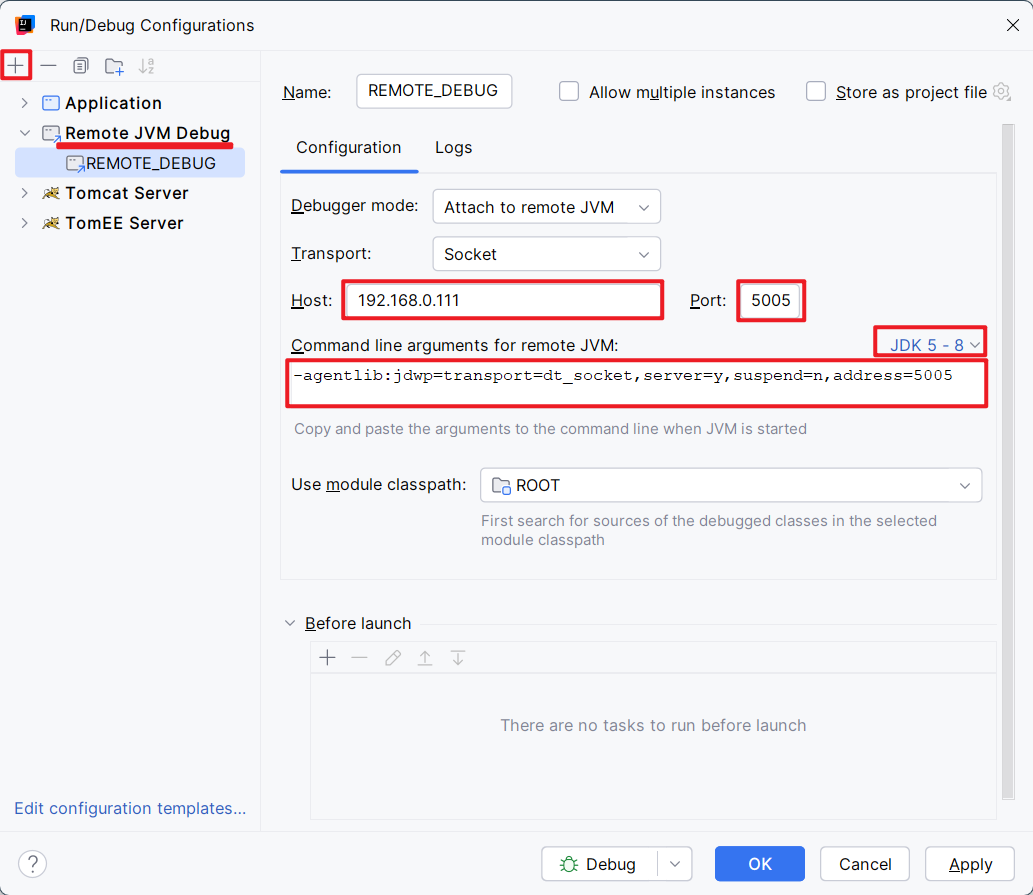Image resolution: width=1033 pixels, height=895 pixels.
Task: Click the Remove Configuration minus icon
Action: pos(48,66)
